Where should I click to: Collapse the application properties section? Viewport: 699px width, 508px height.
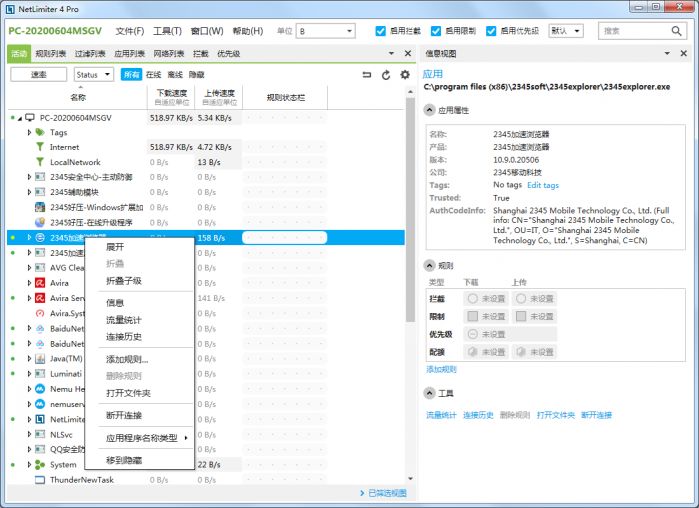coord(429,110)
